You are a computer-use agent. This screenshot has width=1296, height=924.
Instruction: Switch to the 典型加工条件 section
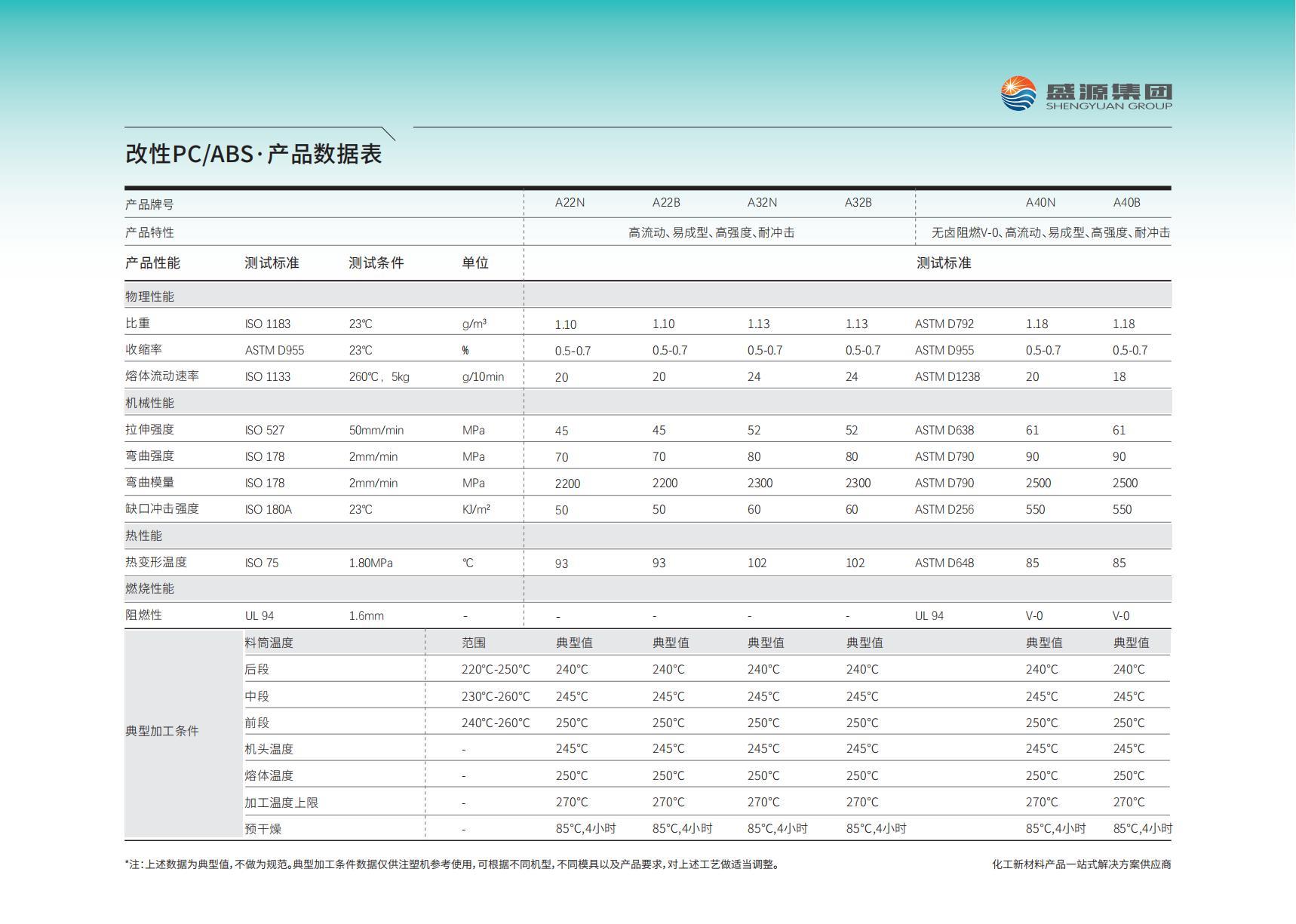(x=162, y=731)
